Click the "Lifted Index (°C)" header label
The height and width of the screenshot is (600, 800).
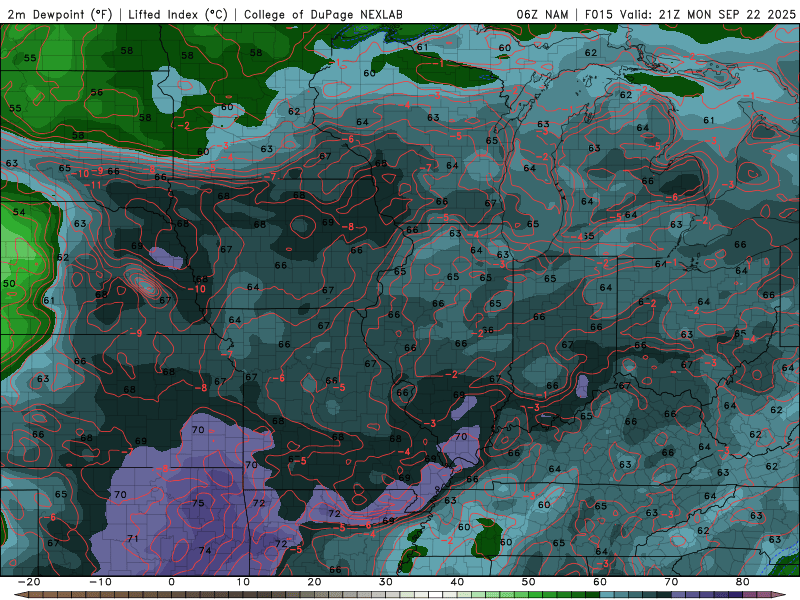[x=178, y=14]
